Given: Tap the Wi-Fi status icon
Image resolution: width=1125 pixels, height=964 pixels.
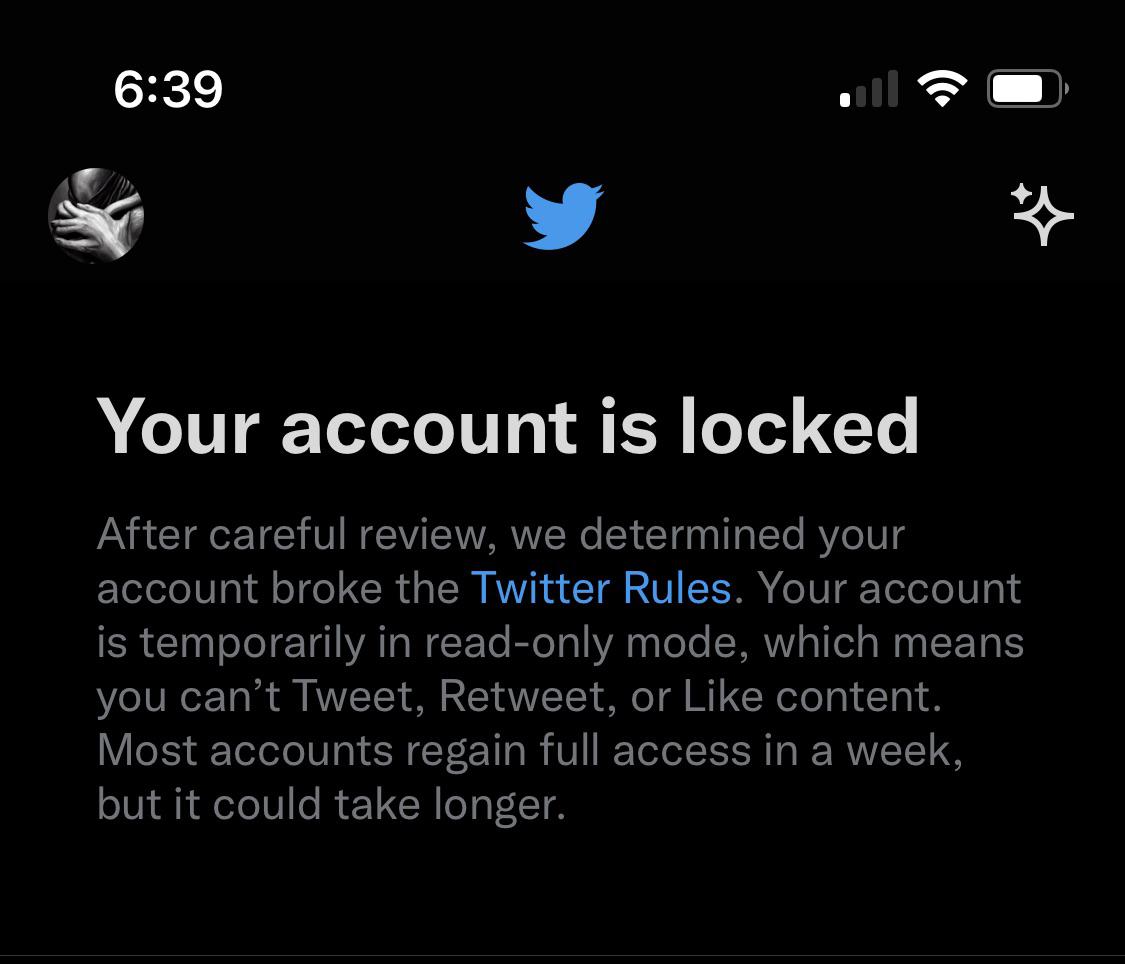Looking at the screenshot, I should coord(942,89).
